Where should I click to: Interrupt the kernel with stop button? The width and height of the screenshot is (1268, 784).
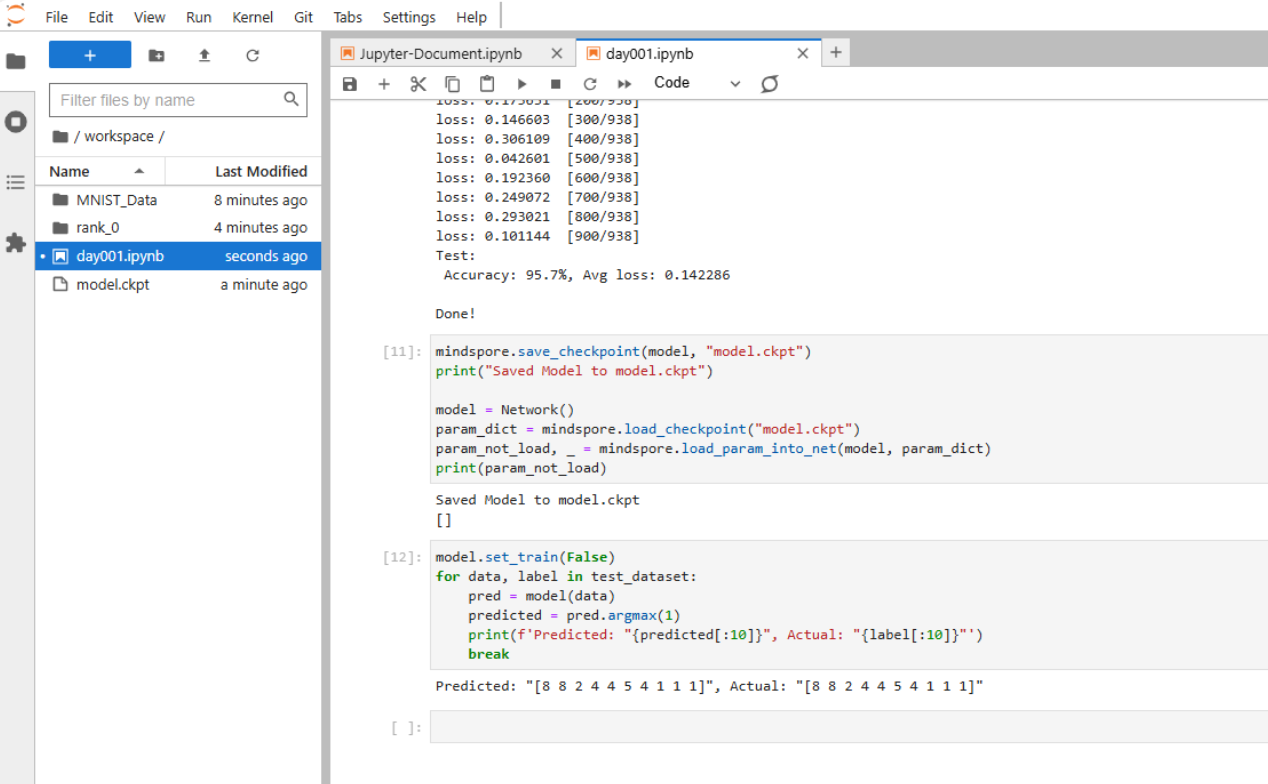pyautogui.click(x=556, y=84)
